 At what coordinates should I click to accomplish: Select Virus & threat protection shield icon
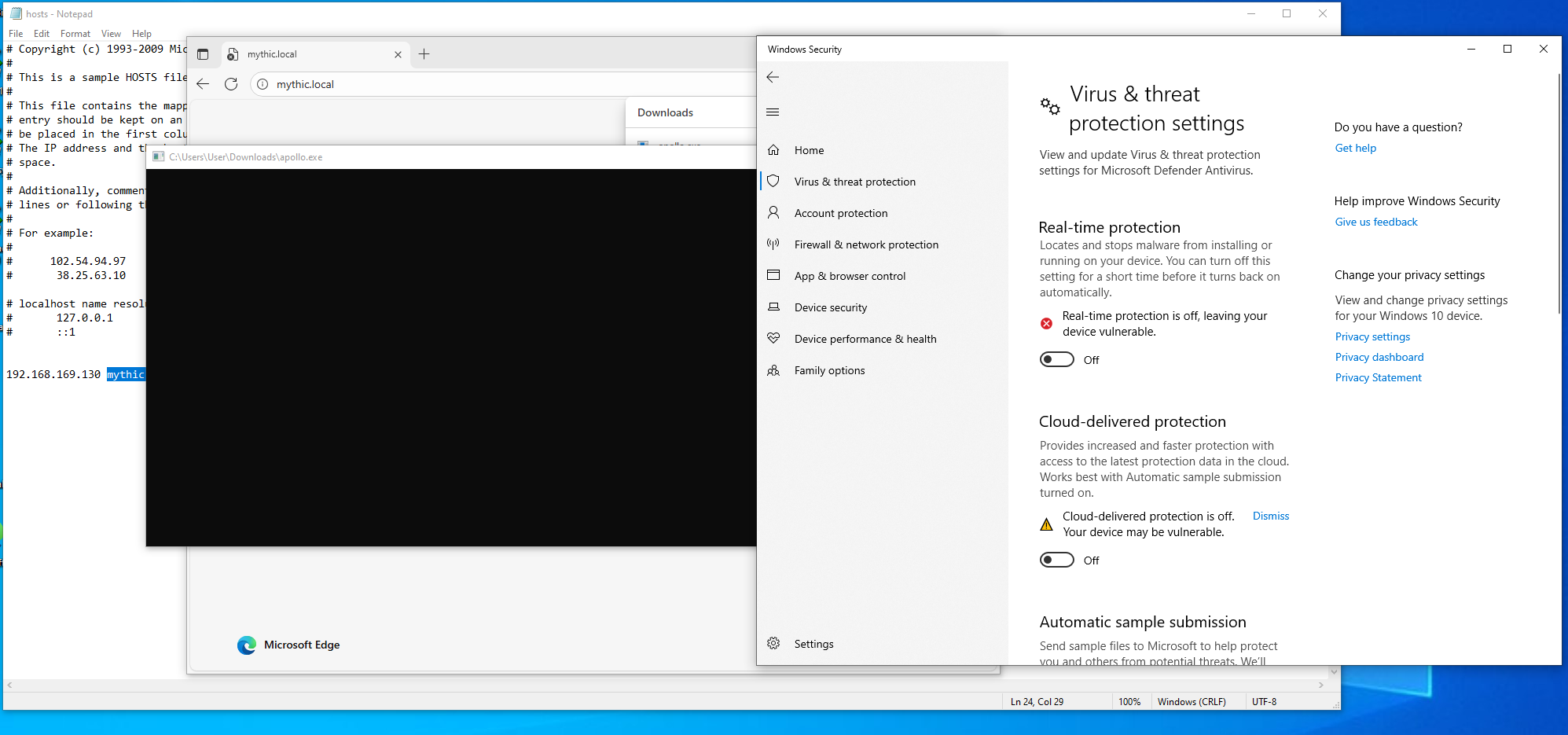click(x=773, y=182)
